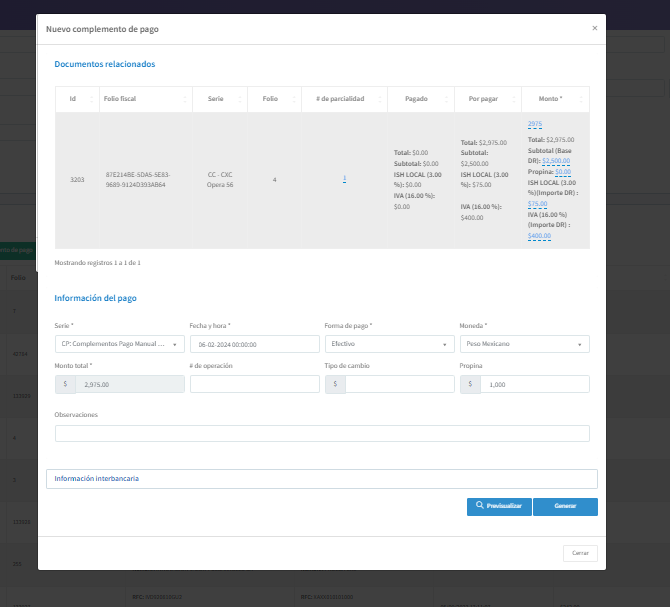Close the Nuevo complemento de pago dialog with X

[x=594, y=28]
